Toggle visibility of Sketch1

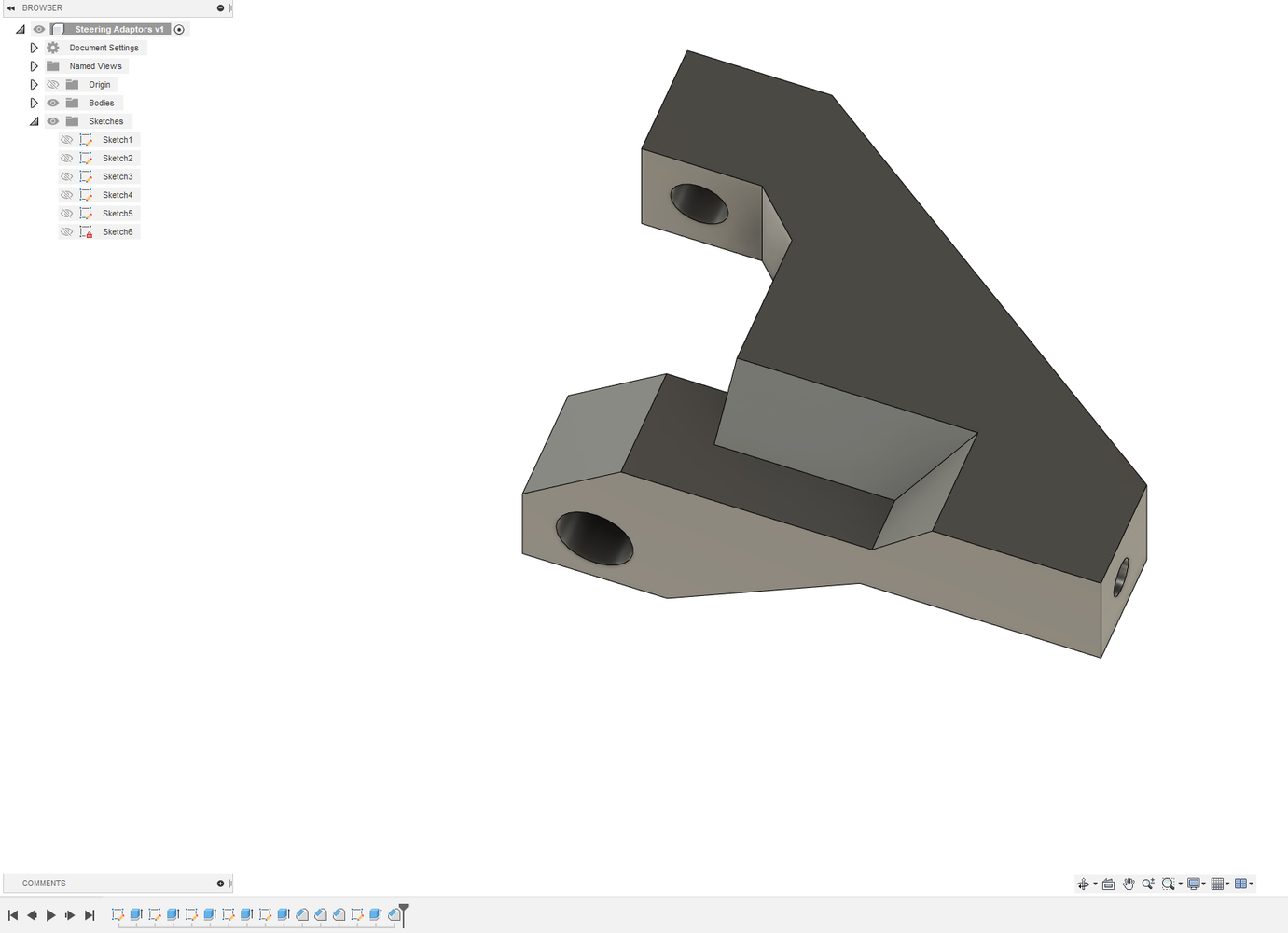(66, 140)
